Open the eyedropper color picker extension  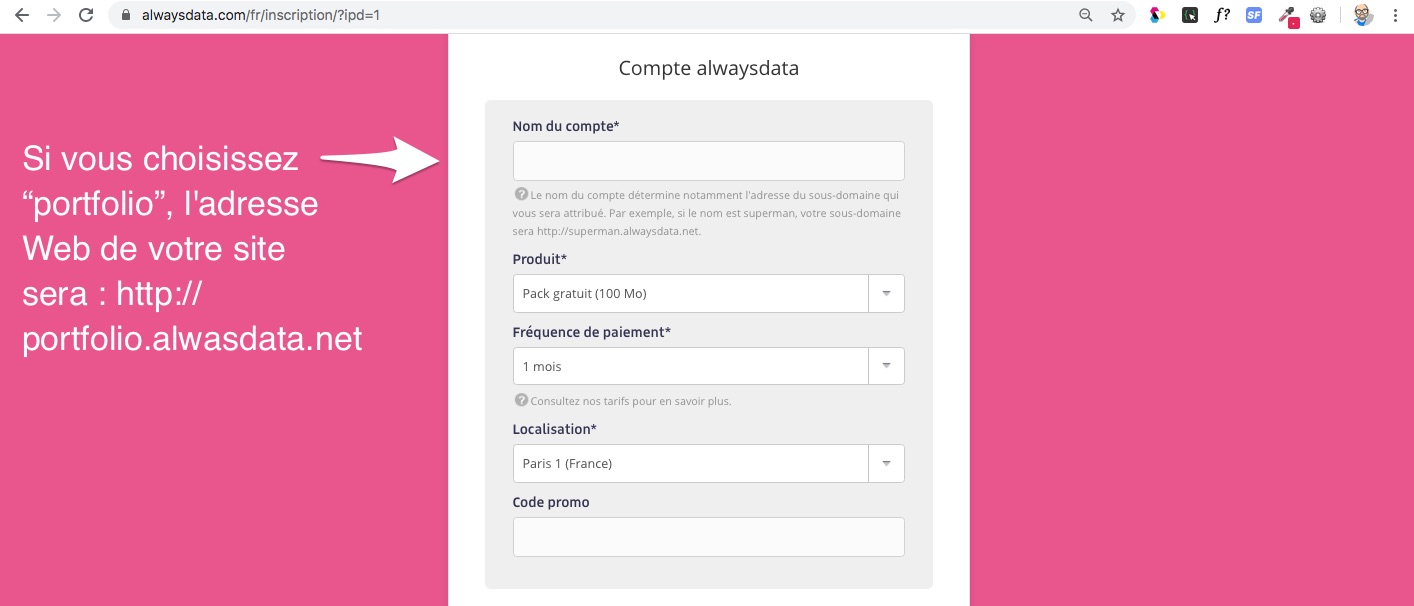point(1287,16)
